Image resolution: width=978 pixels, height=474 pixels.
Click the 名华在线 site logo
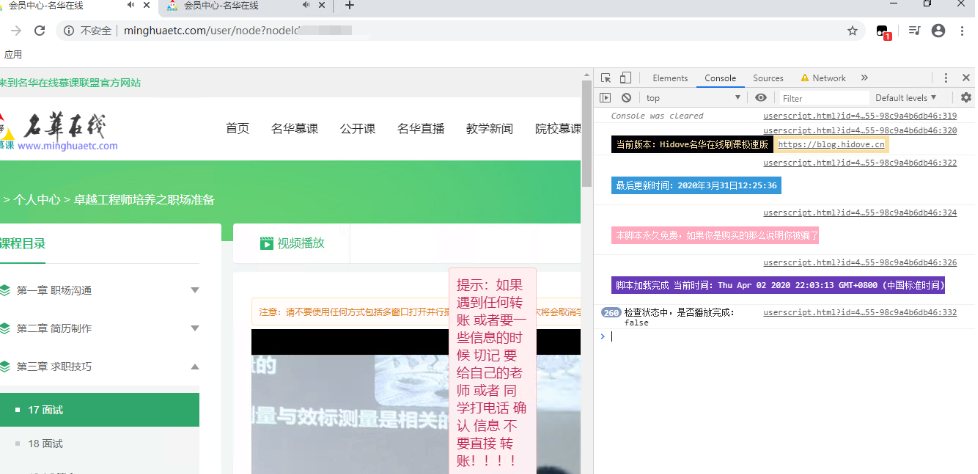pyautogui.click(x=59, y=132)
